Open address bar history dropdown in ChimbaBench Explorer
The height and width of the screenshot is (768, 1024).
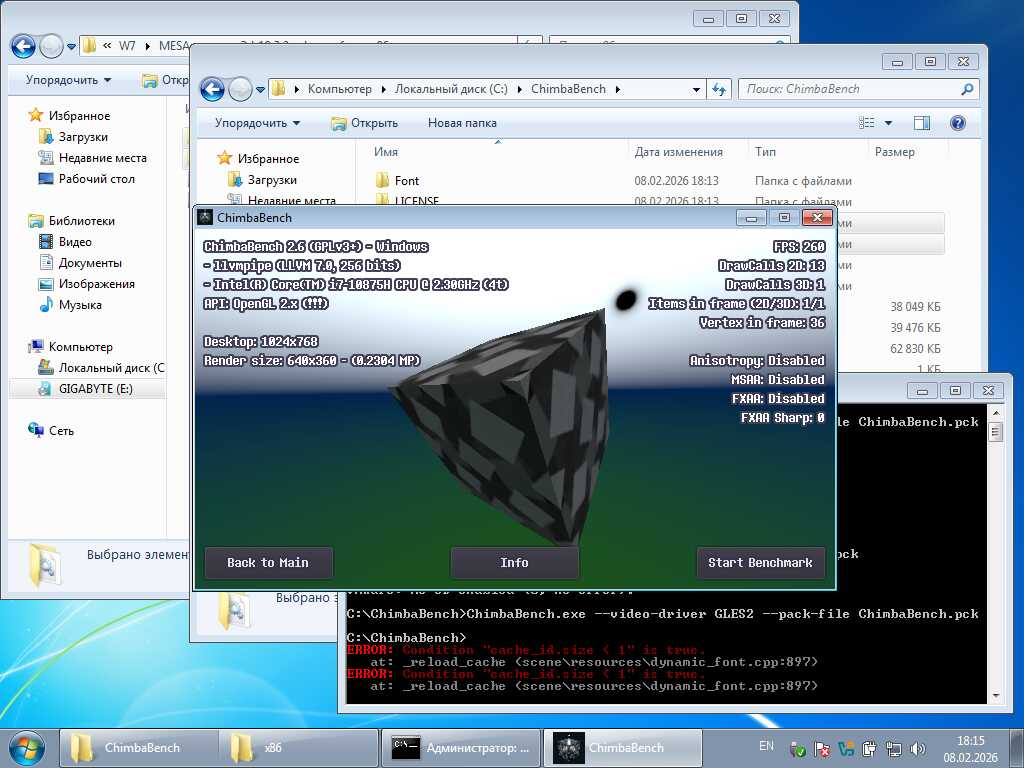(696, 89)
